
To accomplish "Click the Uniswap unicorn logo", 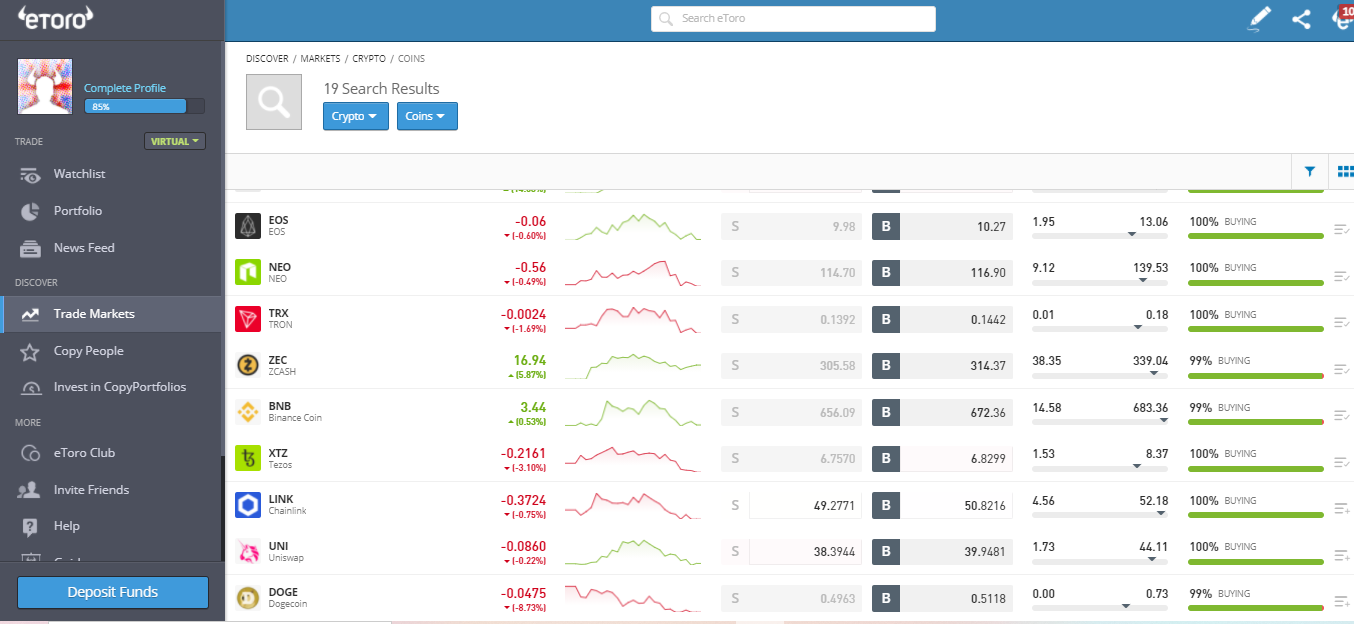I will [x=248, y=551].
